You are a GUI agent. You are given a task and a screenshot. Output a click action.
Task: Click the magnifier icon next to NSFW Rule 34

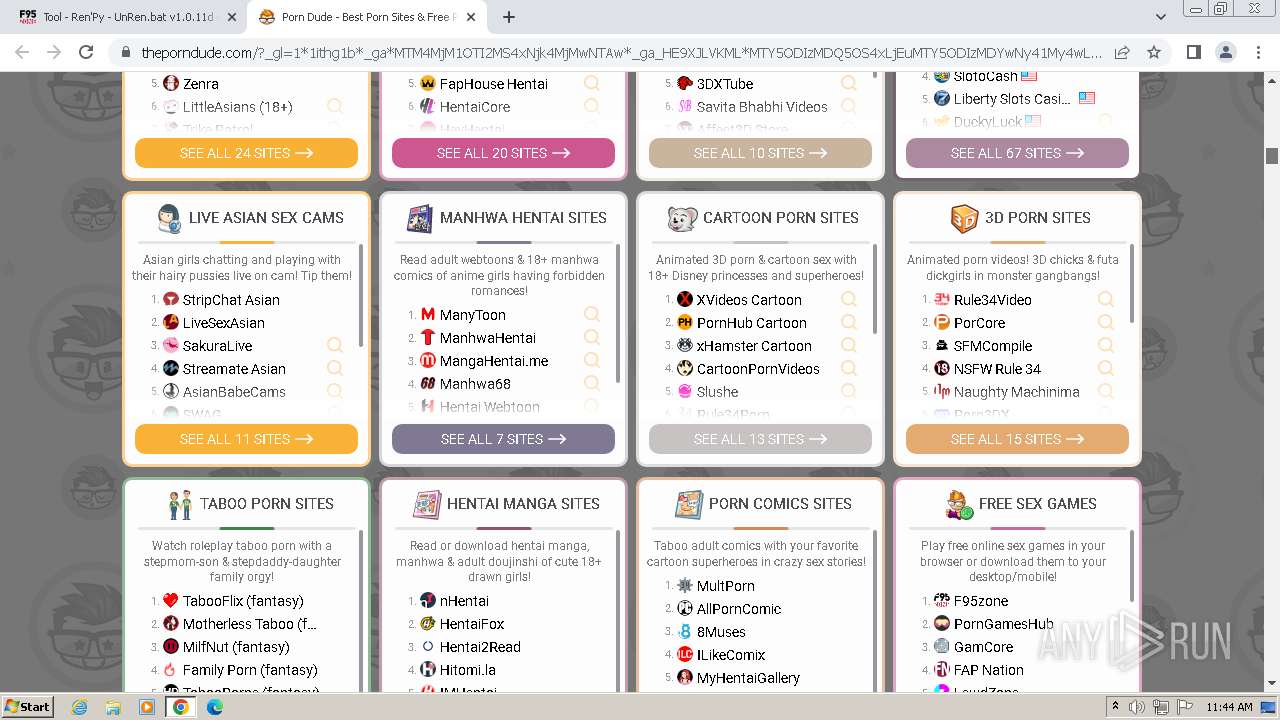(1106, 368)
